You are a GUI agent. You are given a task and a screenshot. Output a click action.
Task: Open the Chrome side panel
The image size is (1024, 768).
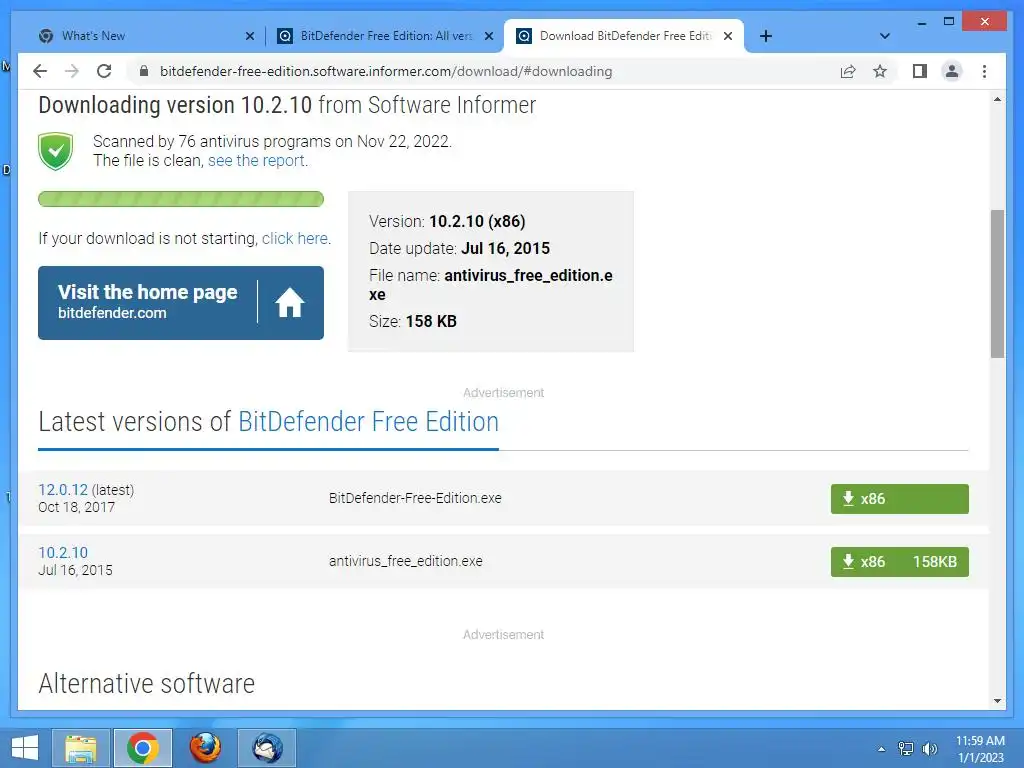click(920, 71)
